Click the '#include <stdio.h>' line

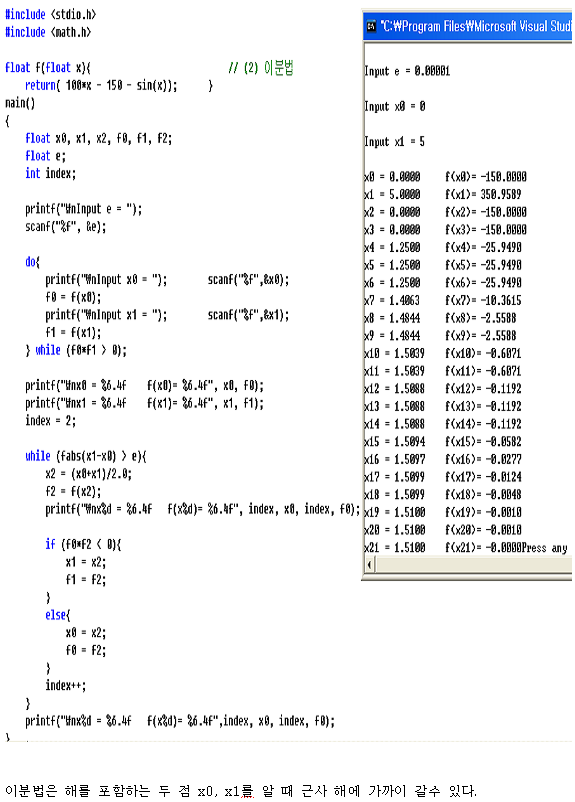point(51,14)
